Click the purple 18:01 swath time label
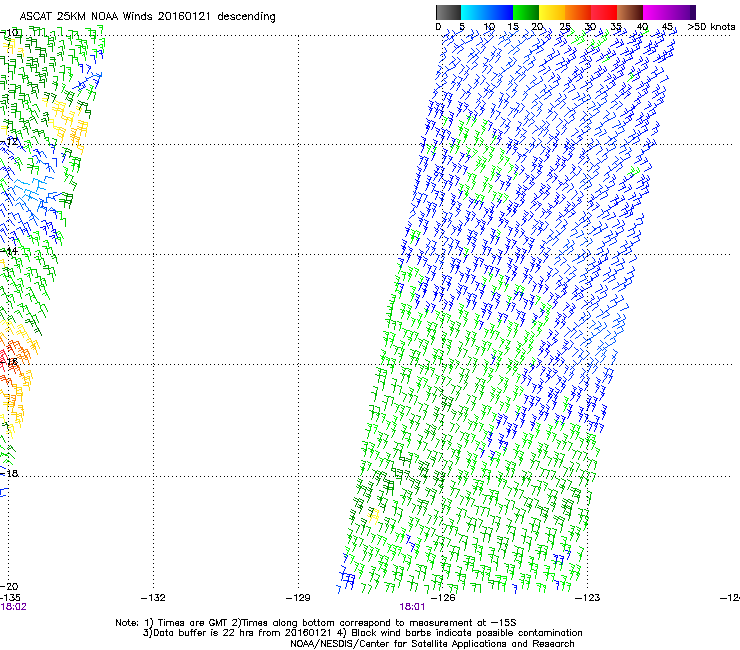 coord(412,607)
